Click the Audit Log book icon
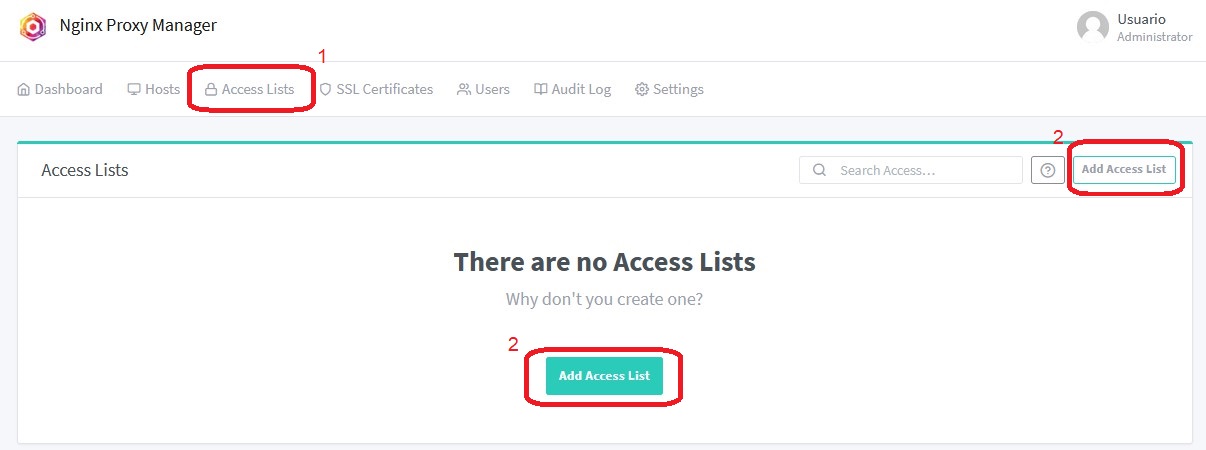This screenshot has width=1206, height=450. pos(541,90)
